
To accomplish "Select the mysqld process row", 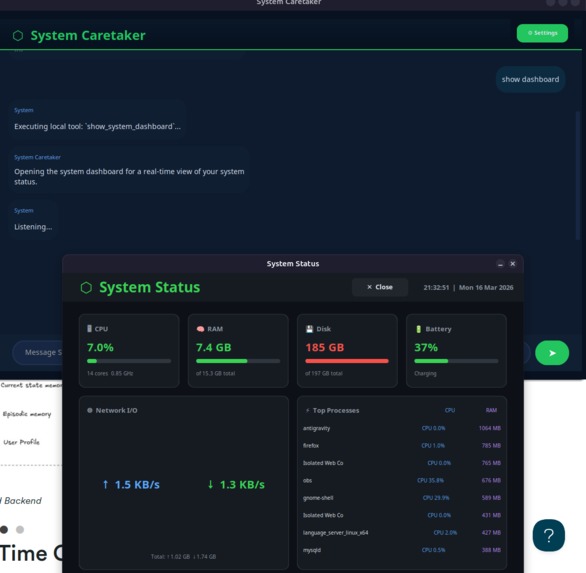I will 402,550.
